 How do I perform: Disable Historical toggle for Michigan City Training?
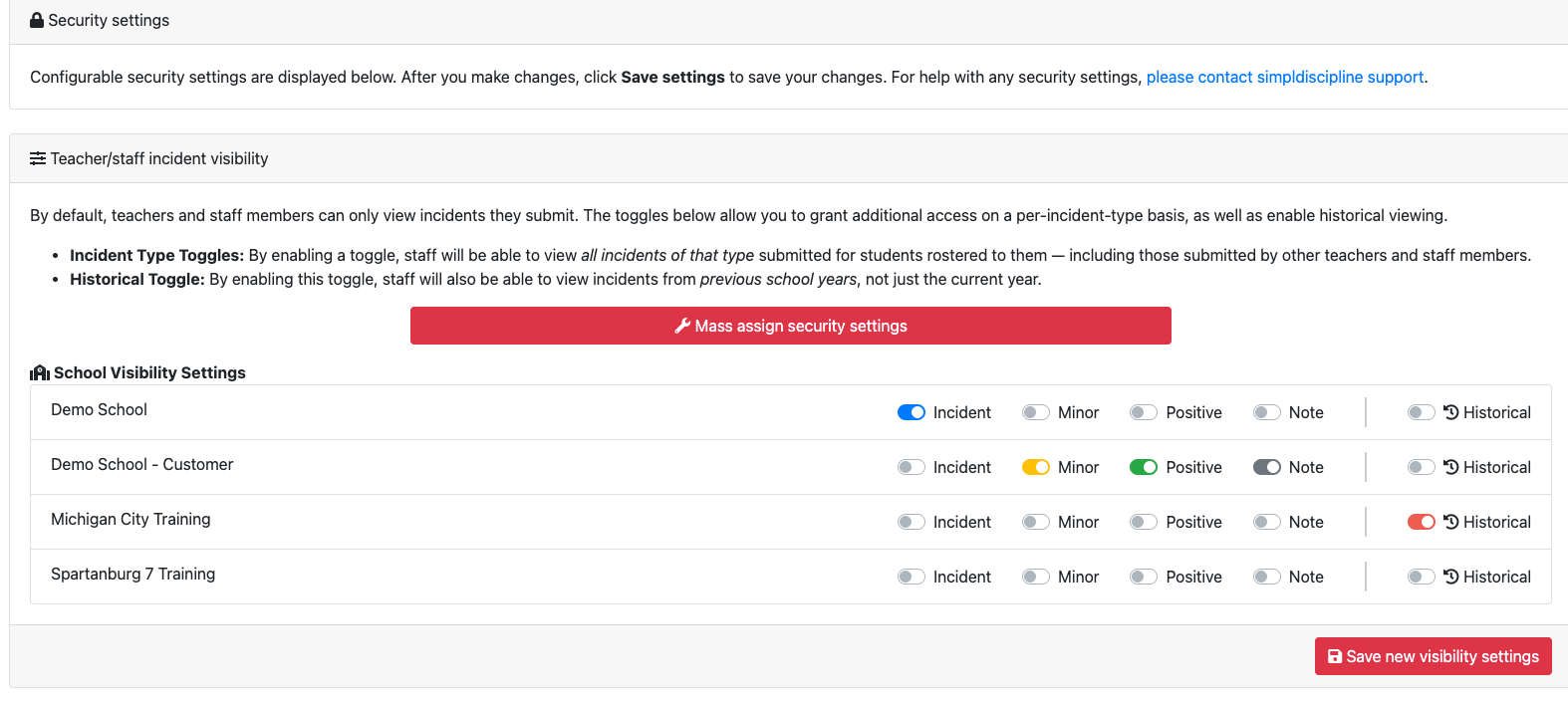pyautogui.click(x=1421, y=522)
